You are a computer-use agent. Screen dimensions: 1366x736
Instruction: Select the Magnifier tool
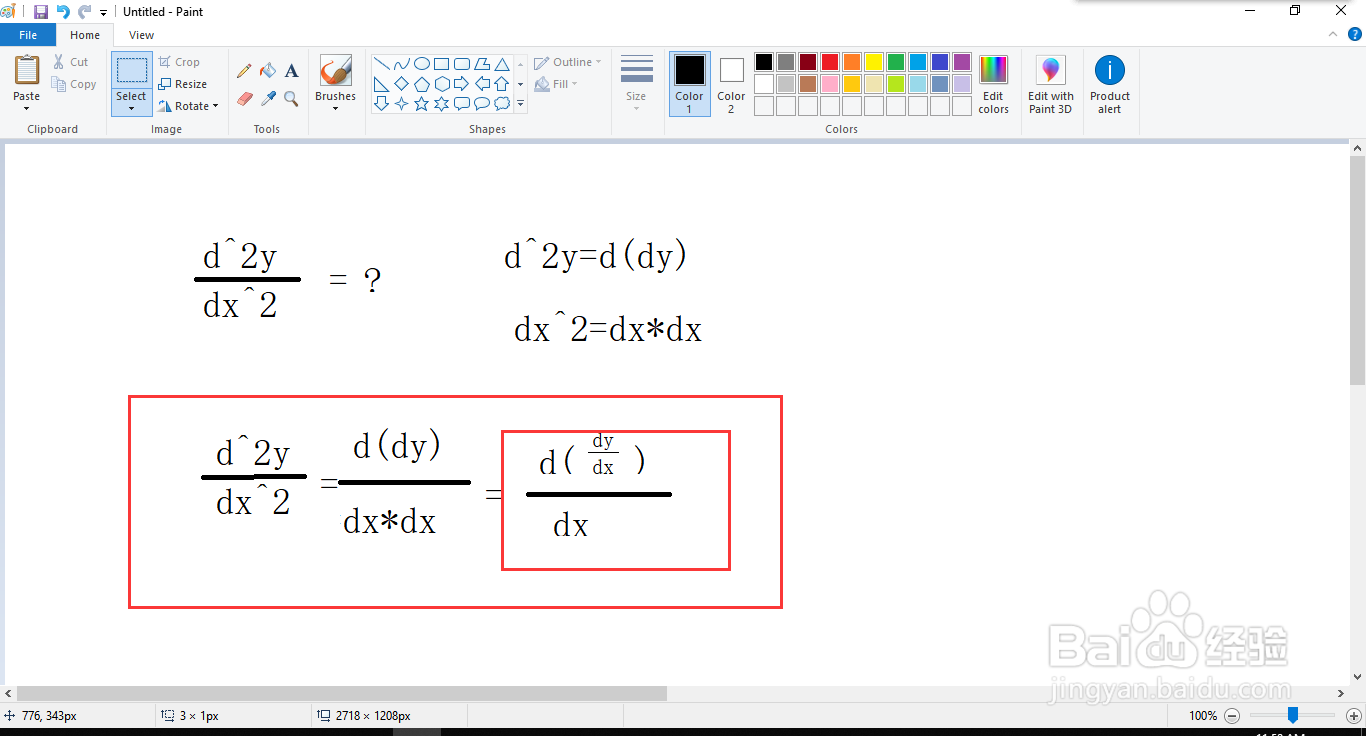pyautogui.click(x=291, y=98)
